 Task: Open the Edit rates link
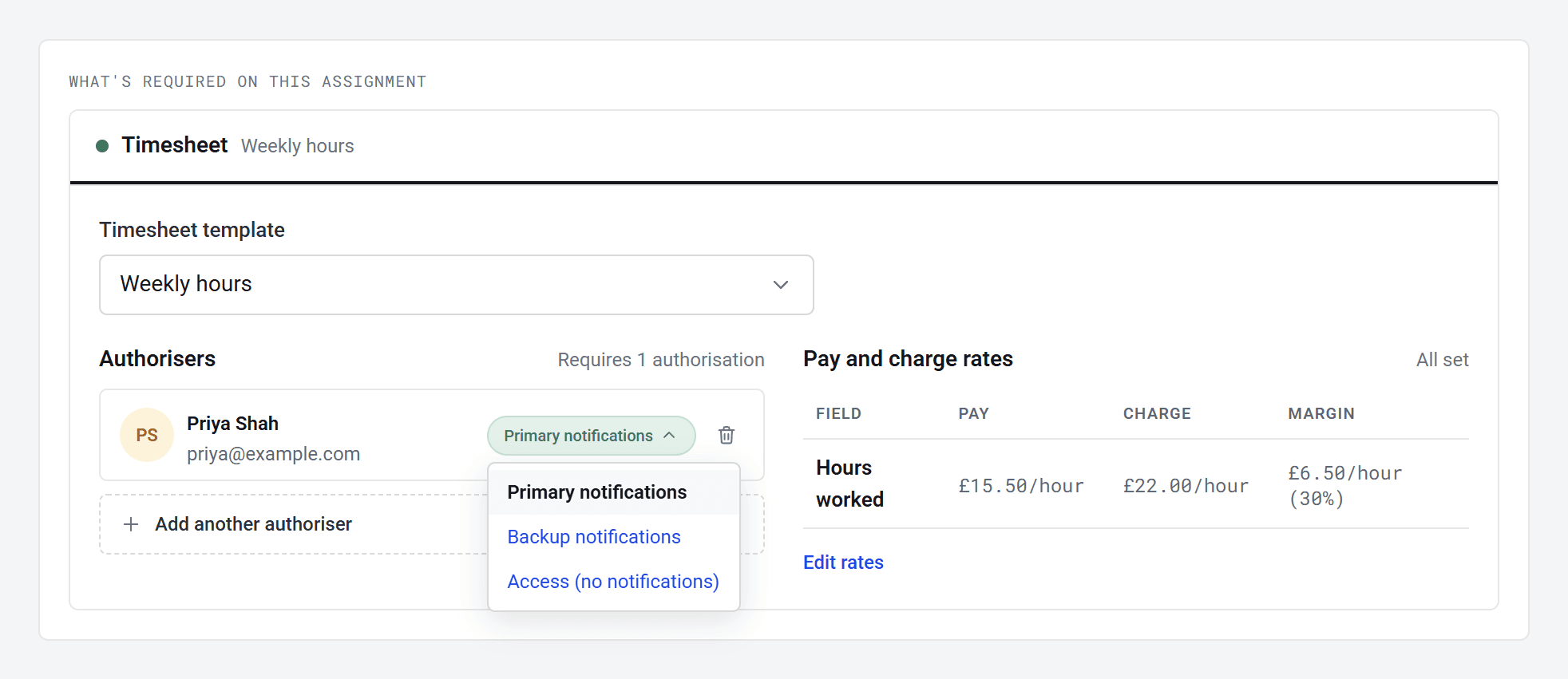843,563
